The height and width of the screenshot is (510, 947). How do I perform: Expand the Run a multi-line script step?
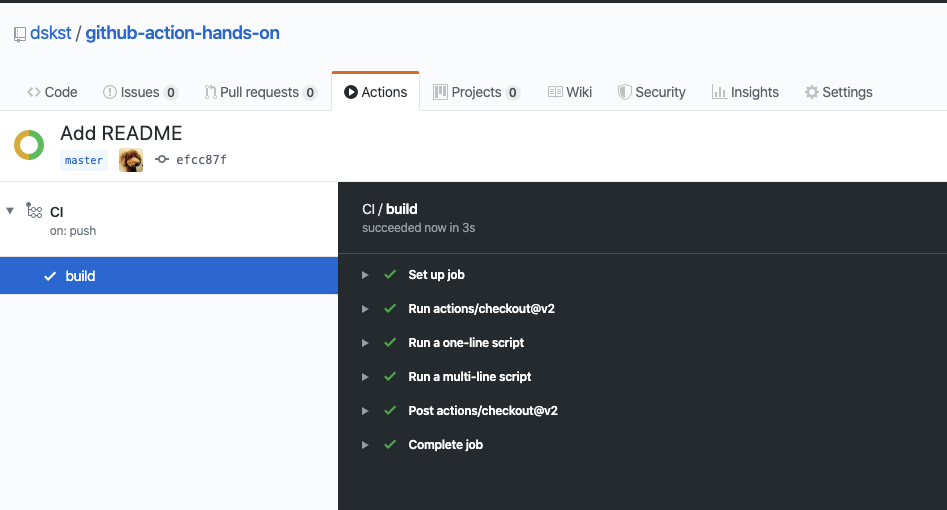(365, 376)
